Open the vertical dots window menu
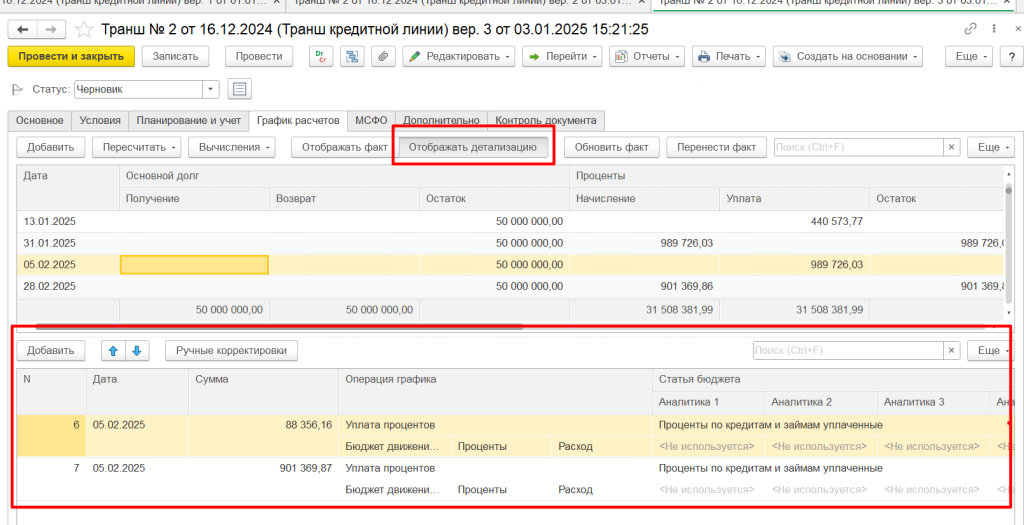1024x525 pixels. [x=993, y=29]
